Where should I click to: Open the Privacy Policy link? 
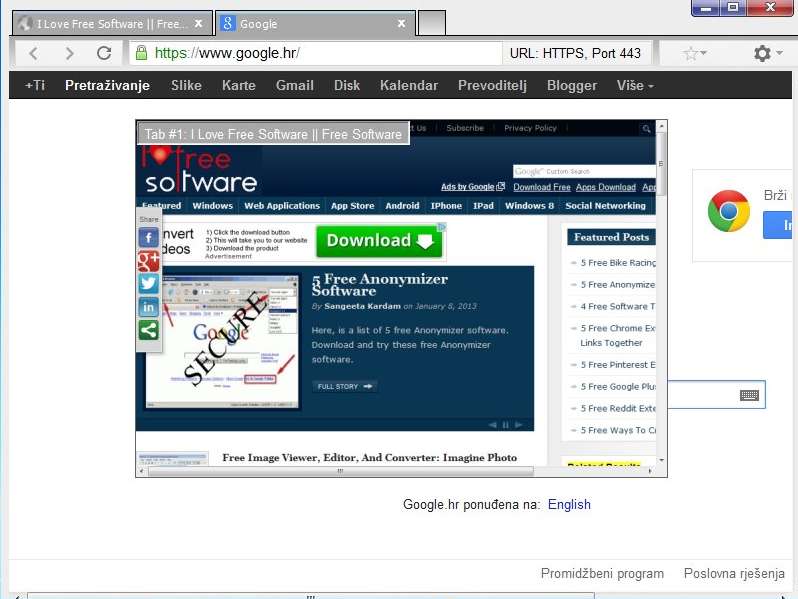(530, 128)
